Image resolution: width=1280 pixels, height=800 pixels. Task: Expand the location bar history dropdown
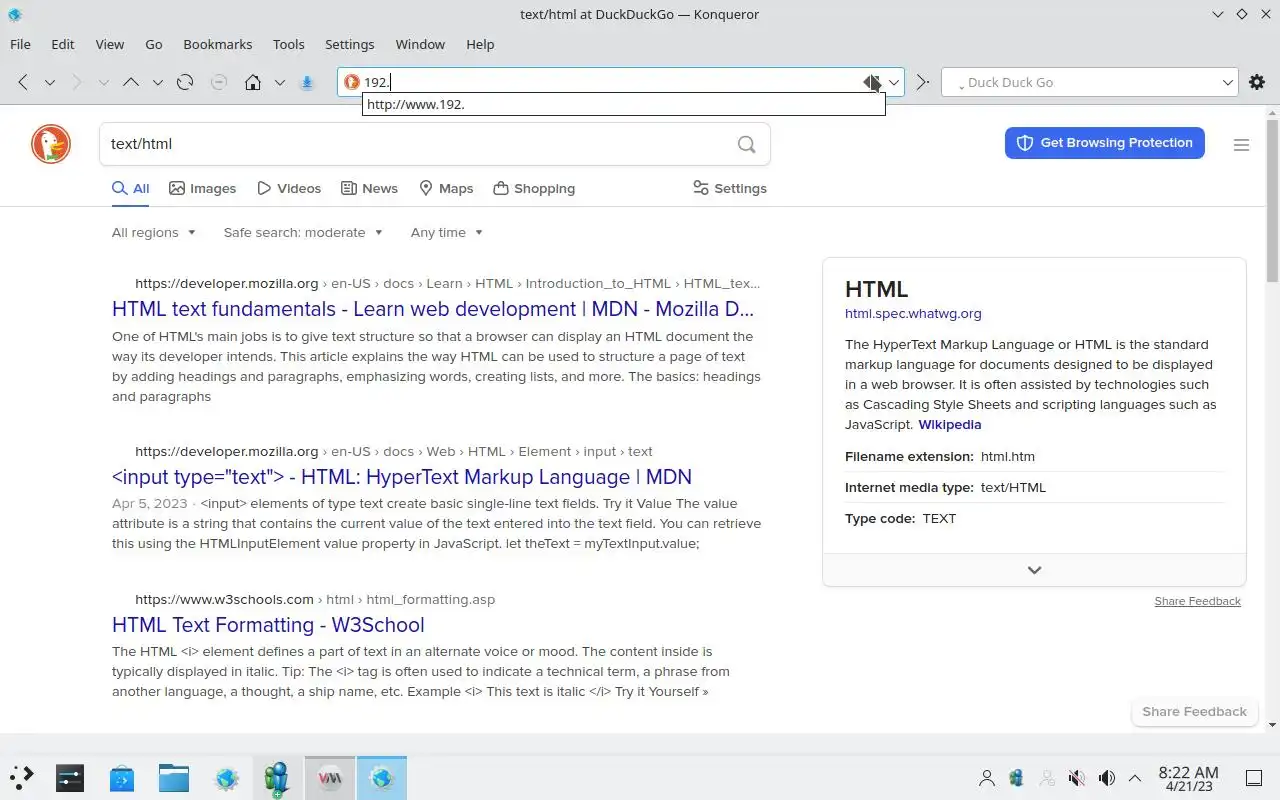pyautogui.click(x=894, y=82)
